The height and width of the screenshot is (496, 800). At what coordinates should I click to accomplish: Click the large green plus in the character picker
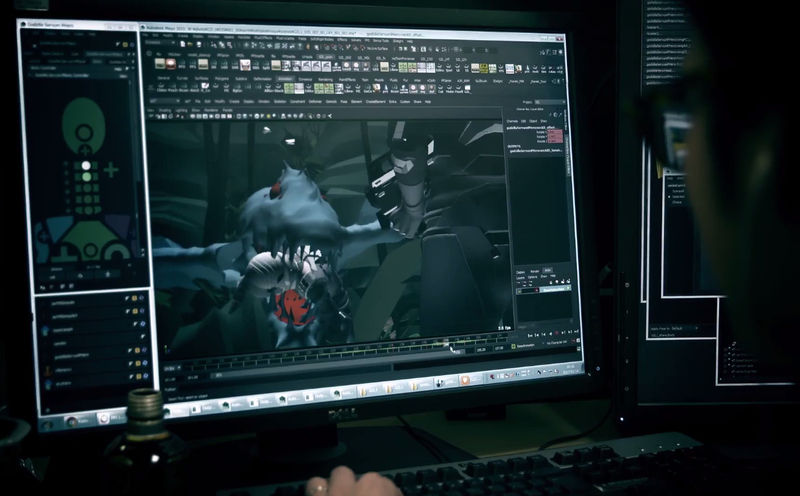click(111, 170)
